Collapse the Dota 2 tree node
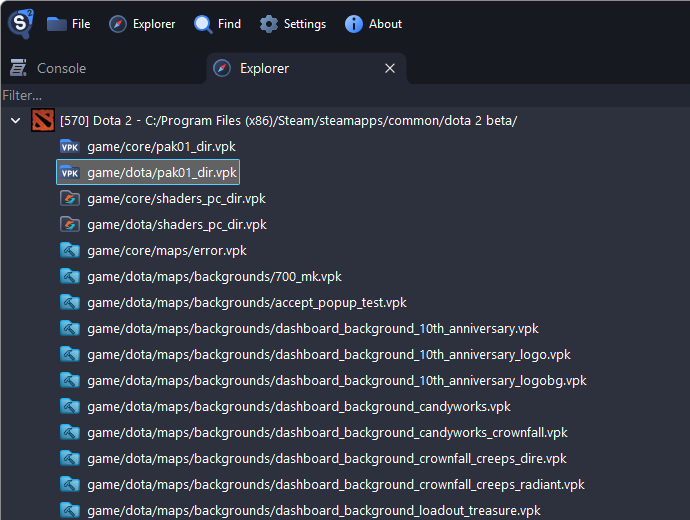Viewport: 690px width, 520px height. 15,120
